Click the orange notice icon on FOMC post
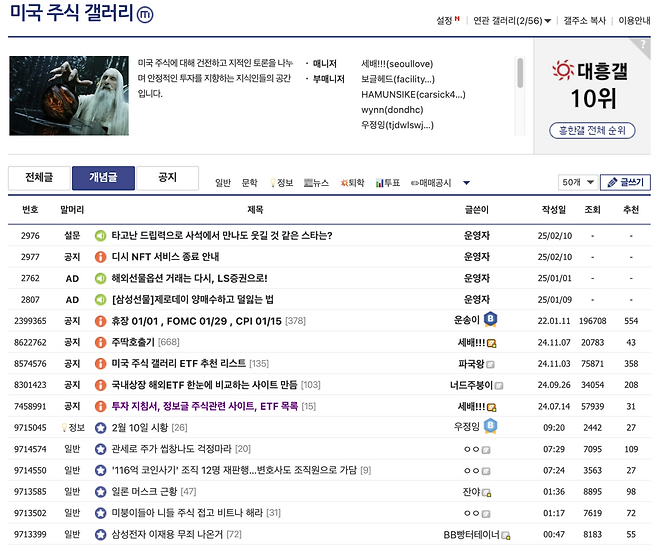The image size is (658, 545). tap(100, 321)
